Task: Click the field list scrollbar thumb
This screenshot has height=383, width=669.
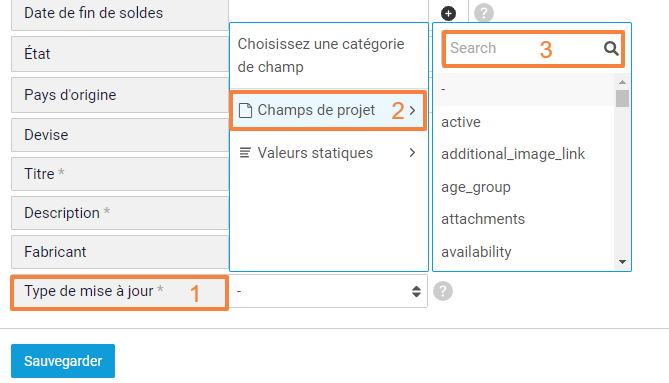Action: coord(622,99)
